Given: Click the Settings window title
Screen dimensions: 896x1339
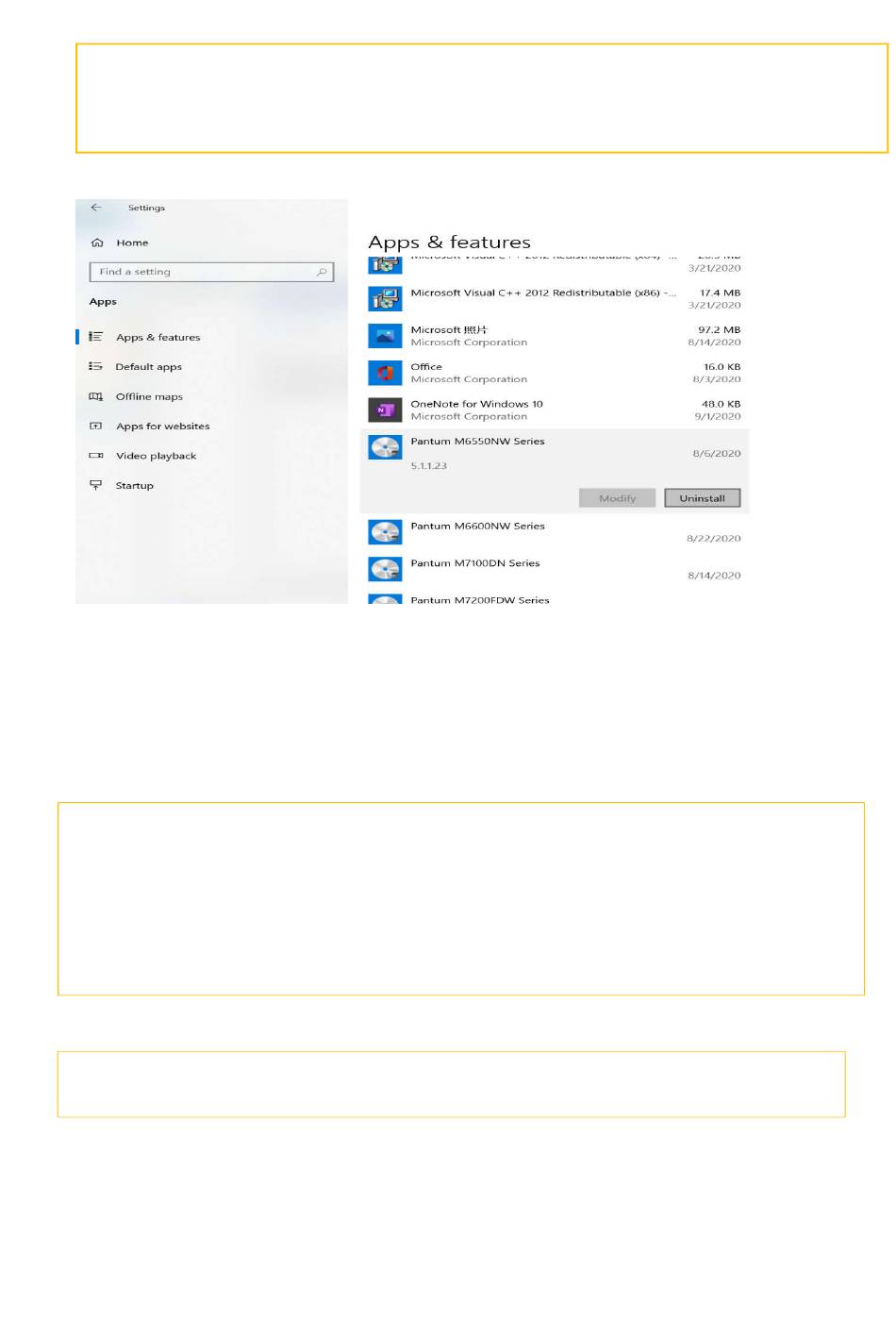Looking at the screenshot, I should point(146,208).
